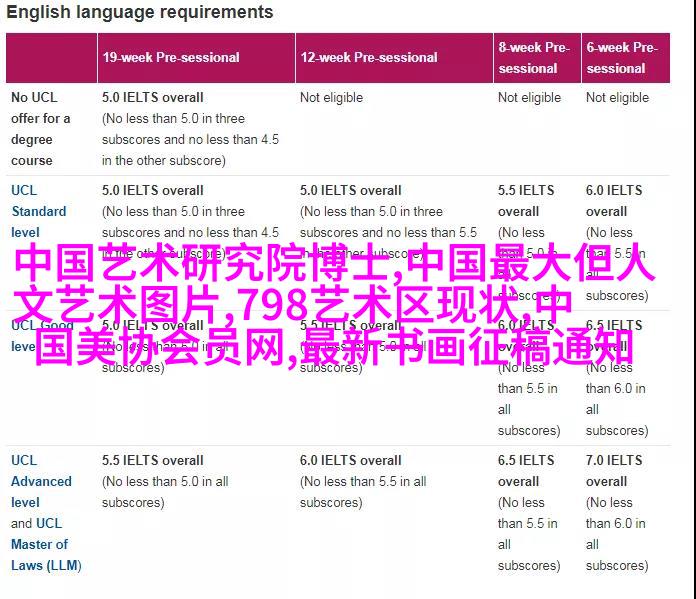Click No UCL offer row 4.5 subscore note
The image size is (696, 599).
190,139
